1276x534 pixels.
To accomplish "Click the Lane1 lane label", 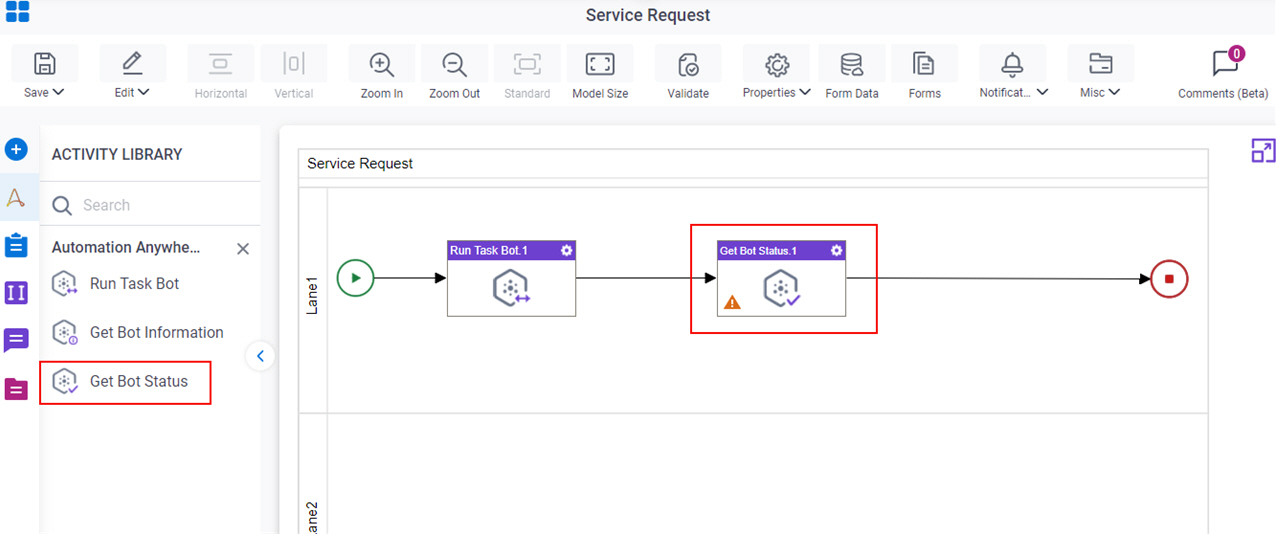I will [312, 295].
